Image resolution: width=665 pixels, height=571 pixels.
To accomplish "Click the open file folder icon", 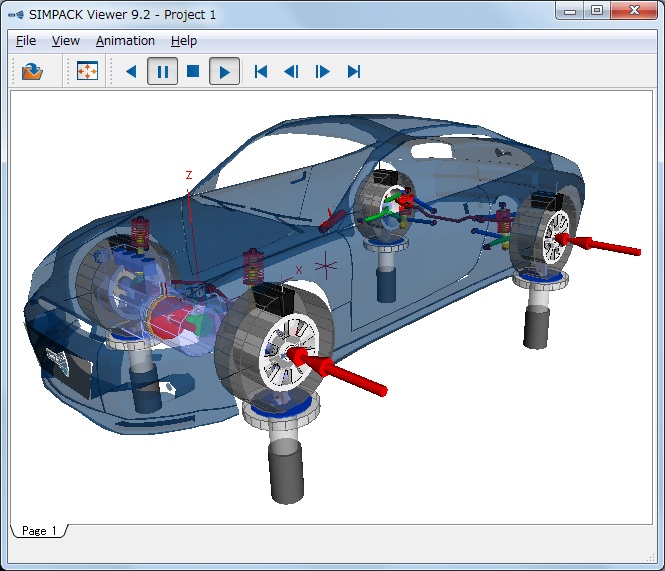I will 32,71.
